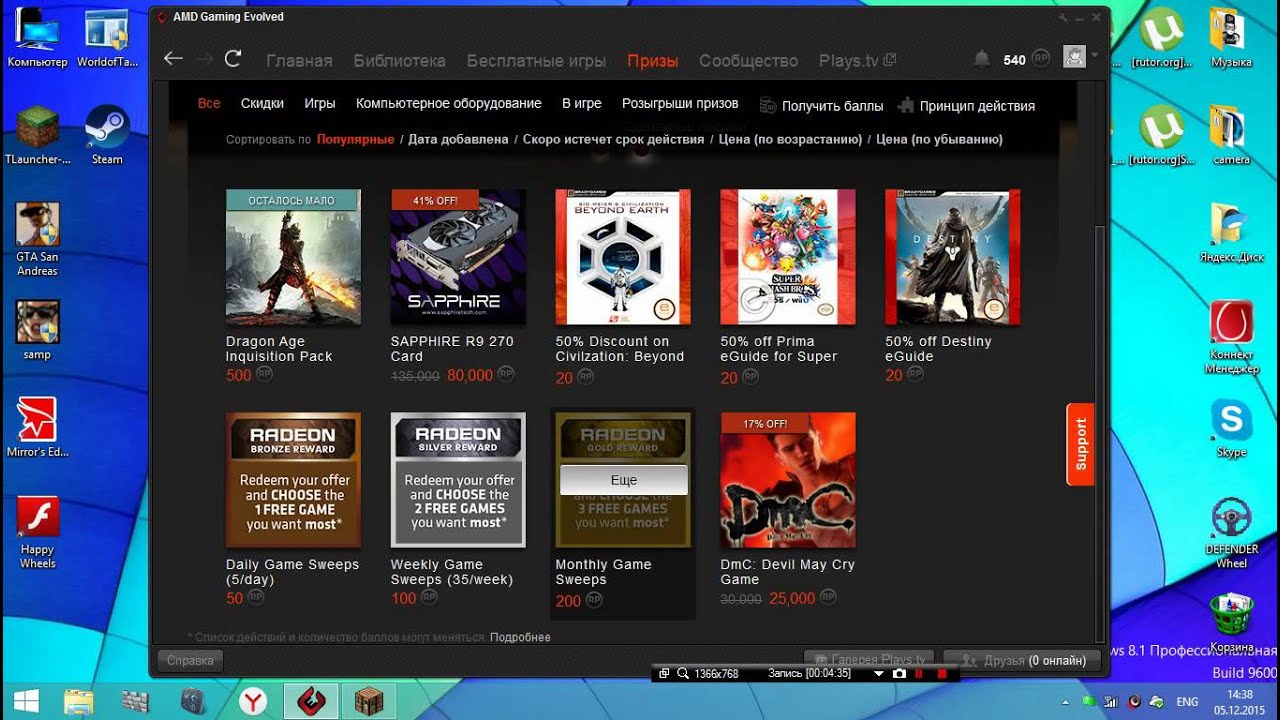Screen dimensions: 1280x720
Task: Open the user avatar menu
Action: coord(1075,58)
